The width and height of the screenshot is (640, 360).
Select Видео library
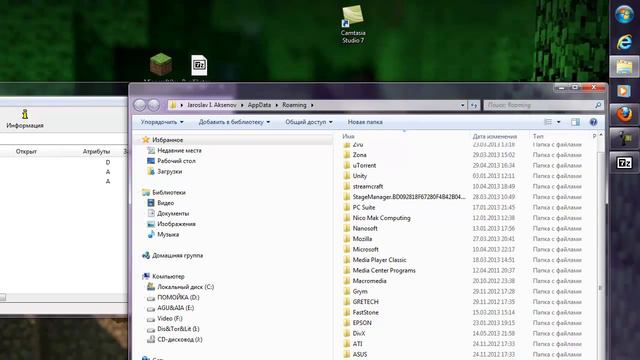(165, 203)
